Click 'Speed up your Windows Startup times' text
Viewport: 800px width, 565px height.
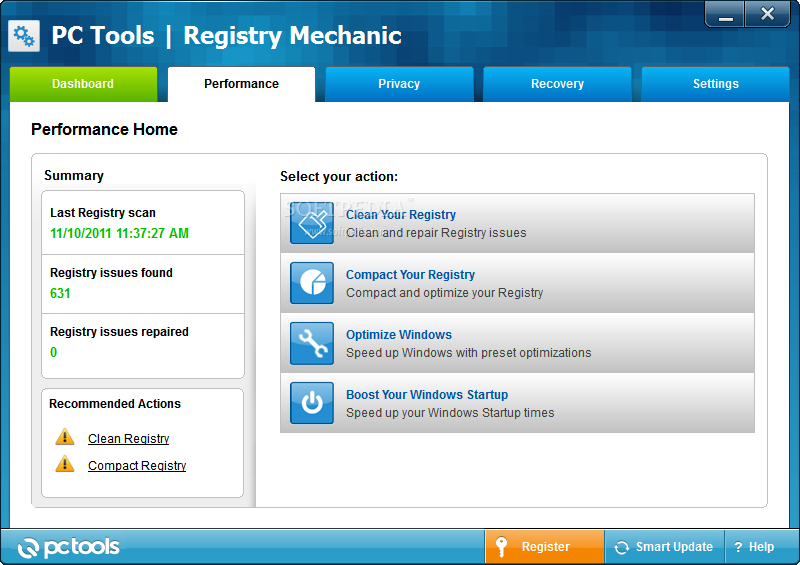click(450, 412)
